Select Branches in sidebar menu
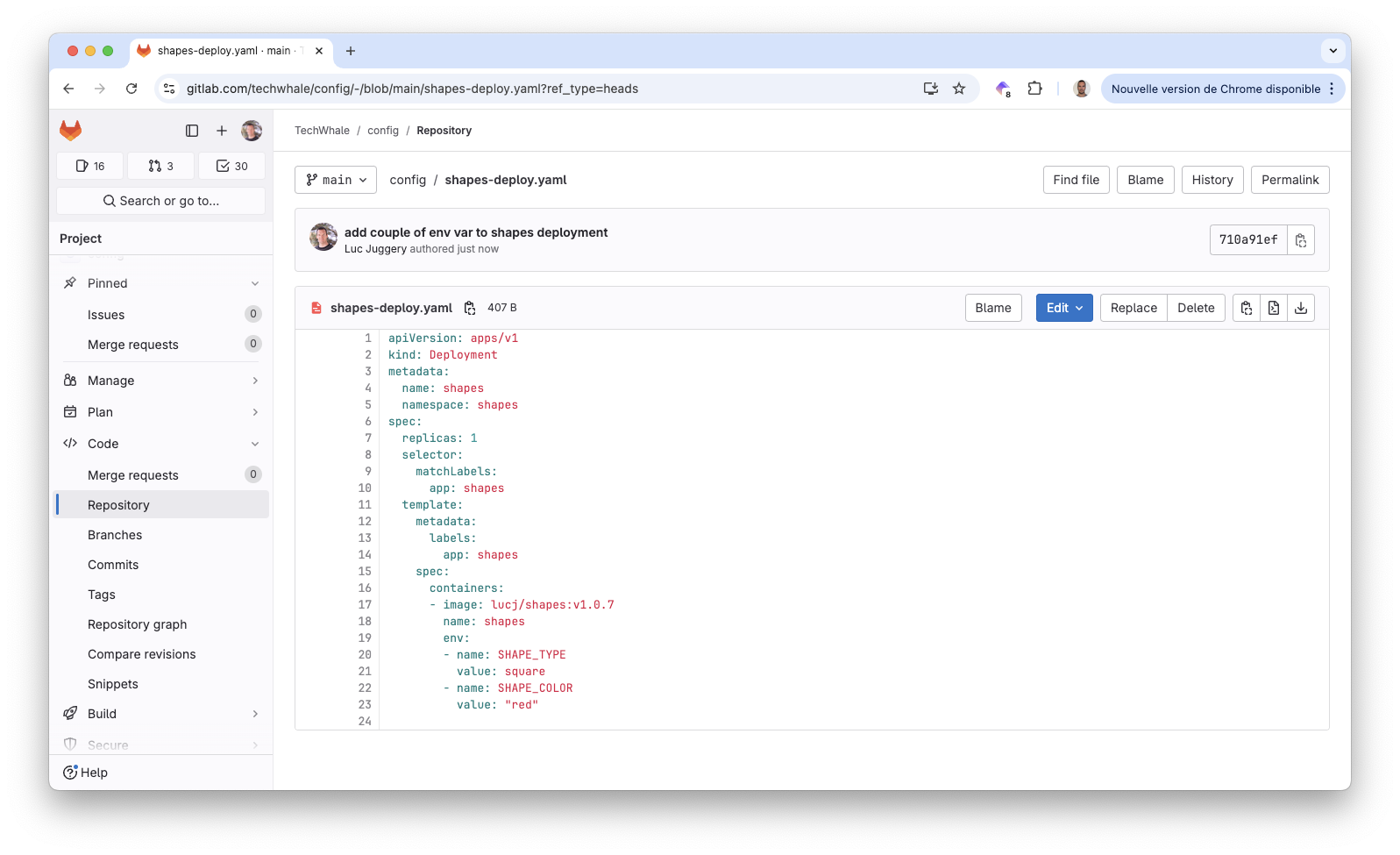This screenshot has width=1400, height=855. [115, 535]
